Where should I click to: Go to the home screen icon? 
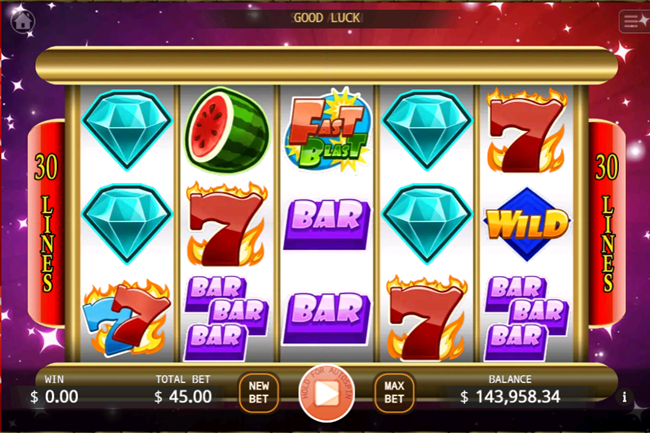22,20
